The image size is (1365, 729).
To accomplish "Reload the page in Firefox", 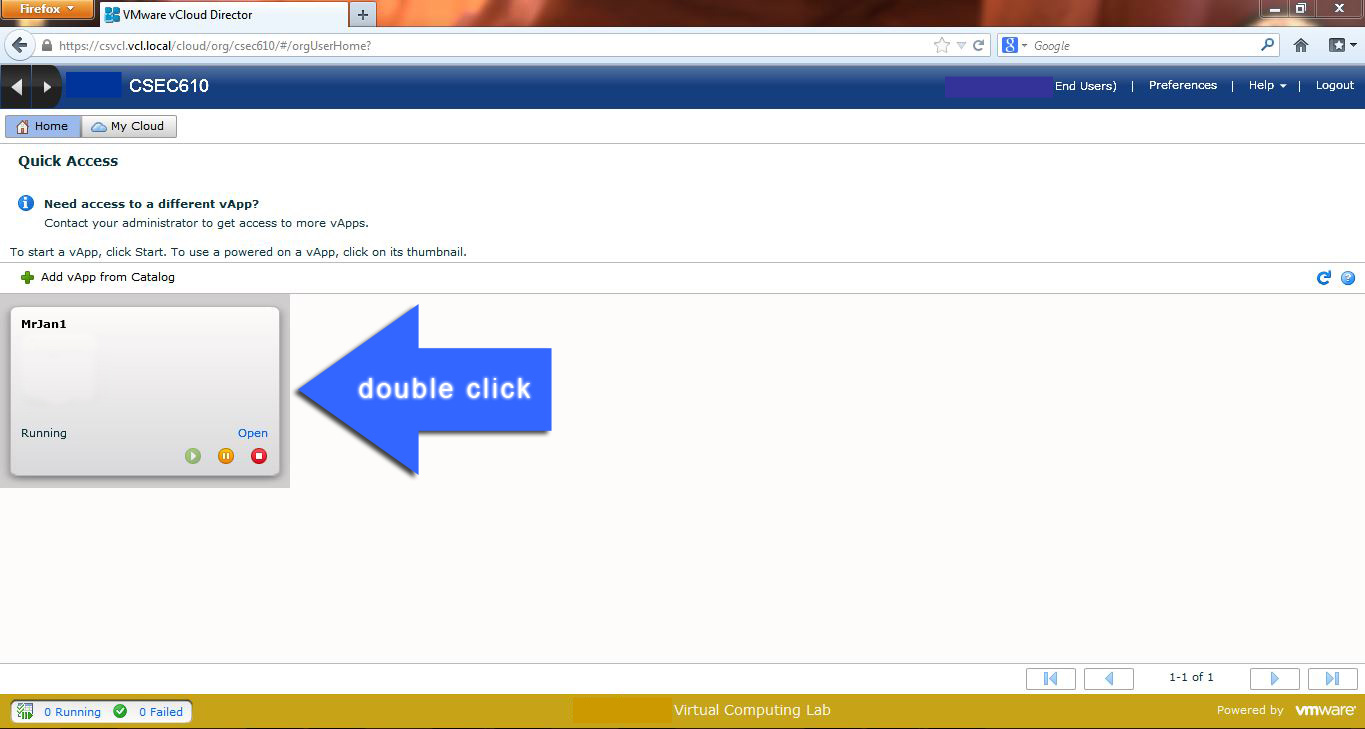I will point(979,45).
